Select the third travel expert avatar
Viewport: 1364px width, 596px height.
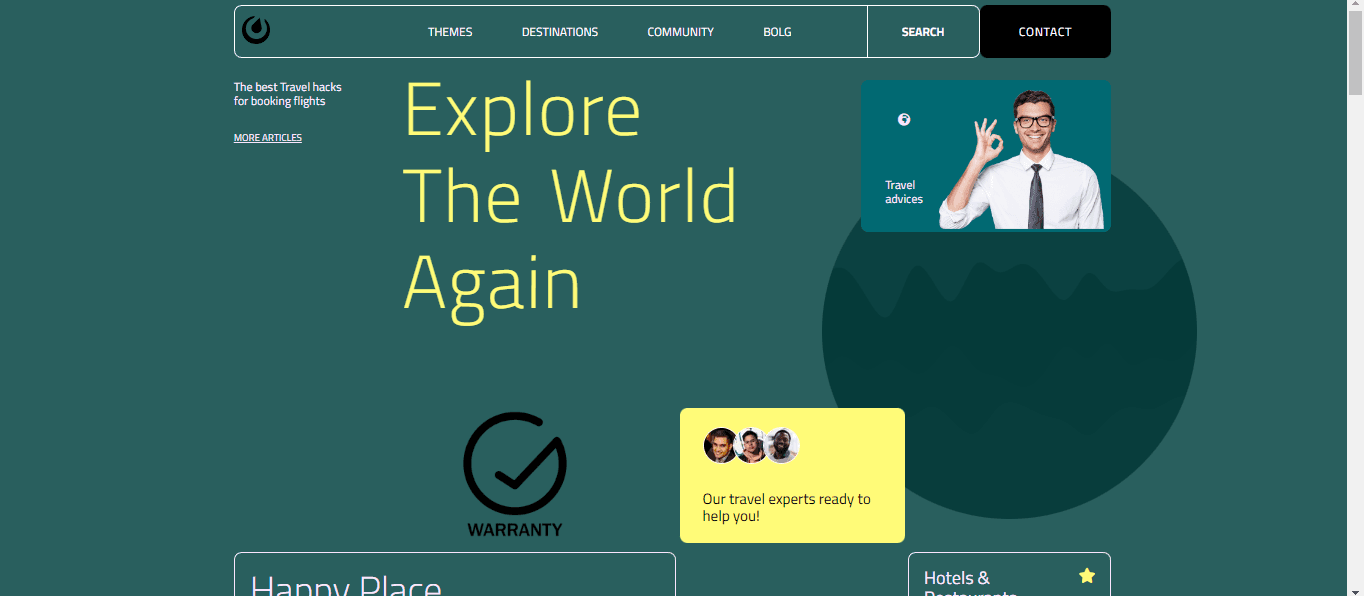point(782,445)
